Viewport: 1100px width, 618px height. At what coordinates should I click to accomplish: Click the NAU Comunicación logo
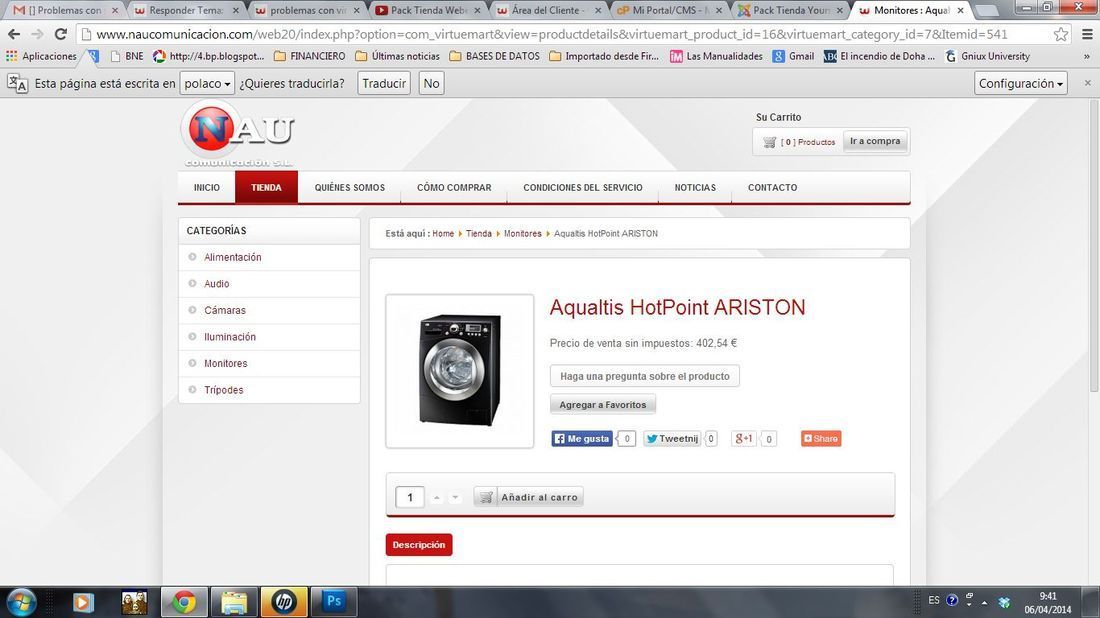(x=238, y=135)
